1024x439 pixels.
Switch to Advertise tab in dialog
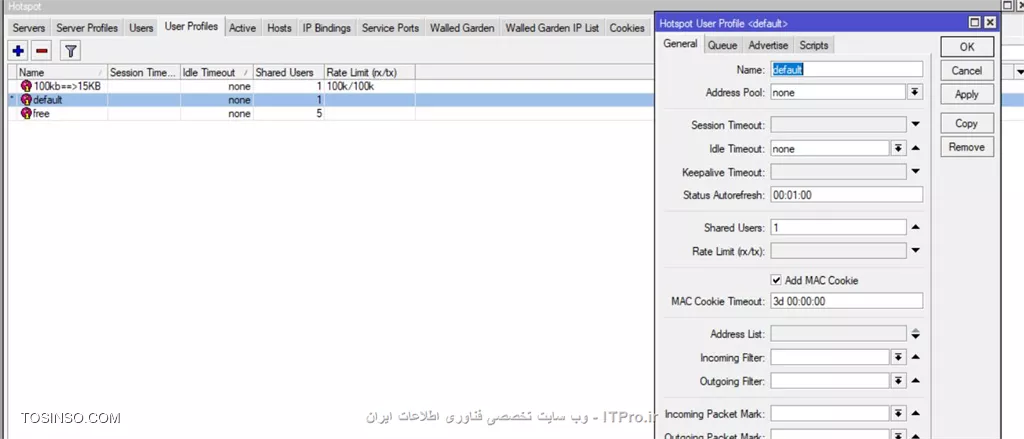[x=768, y=45]
